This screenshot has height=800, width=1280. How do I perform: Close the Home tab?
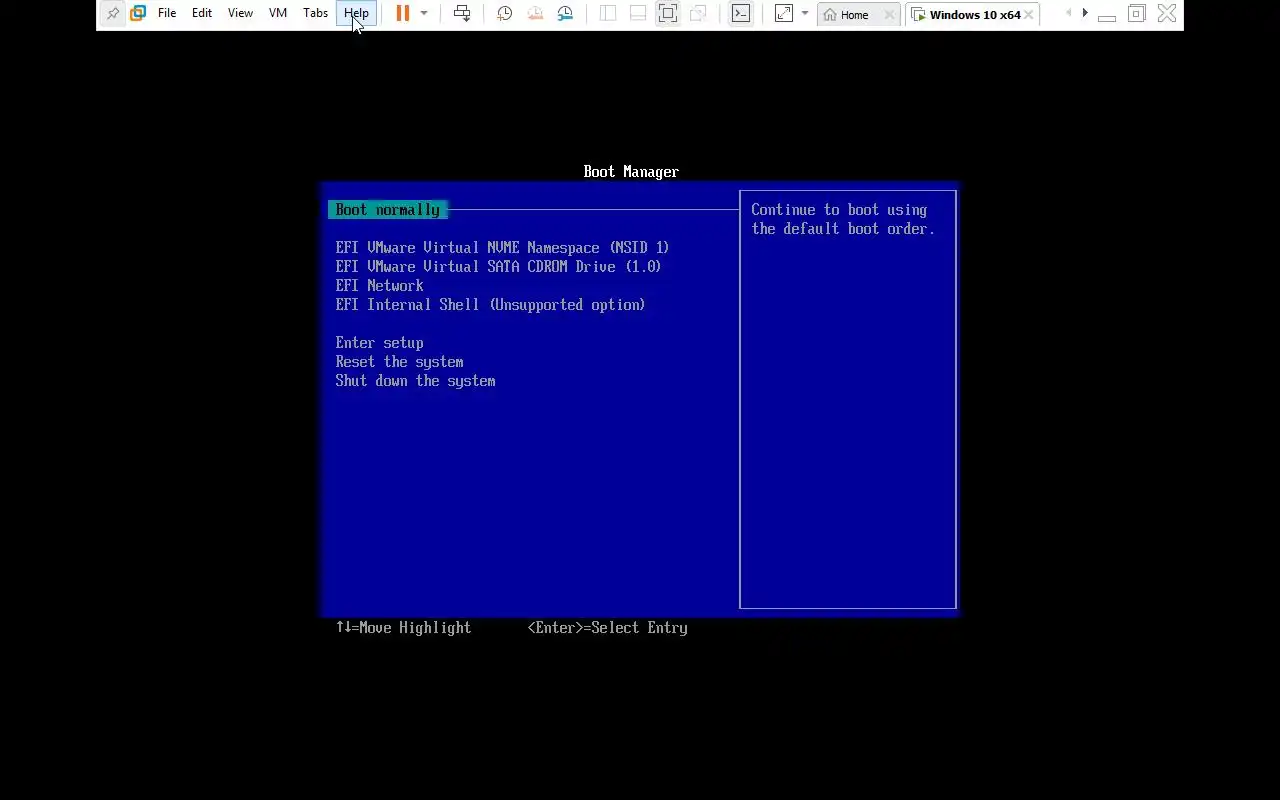888,15
